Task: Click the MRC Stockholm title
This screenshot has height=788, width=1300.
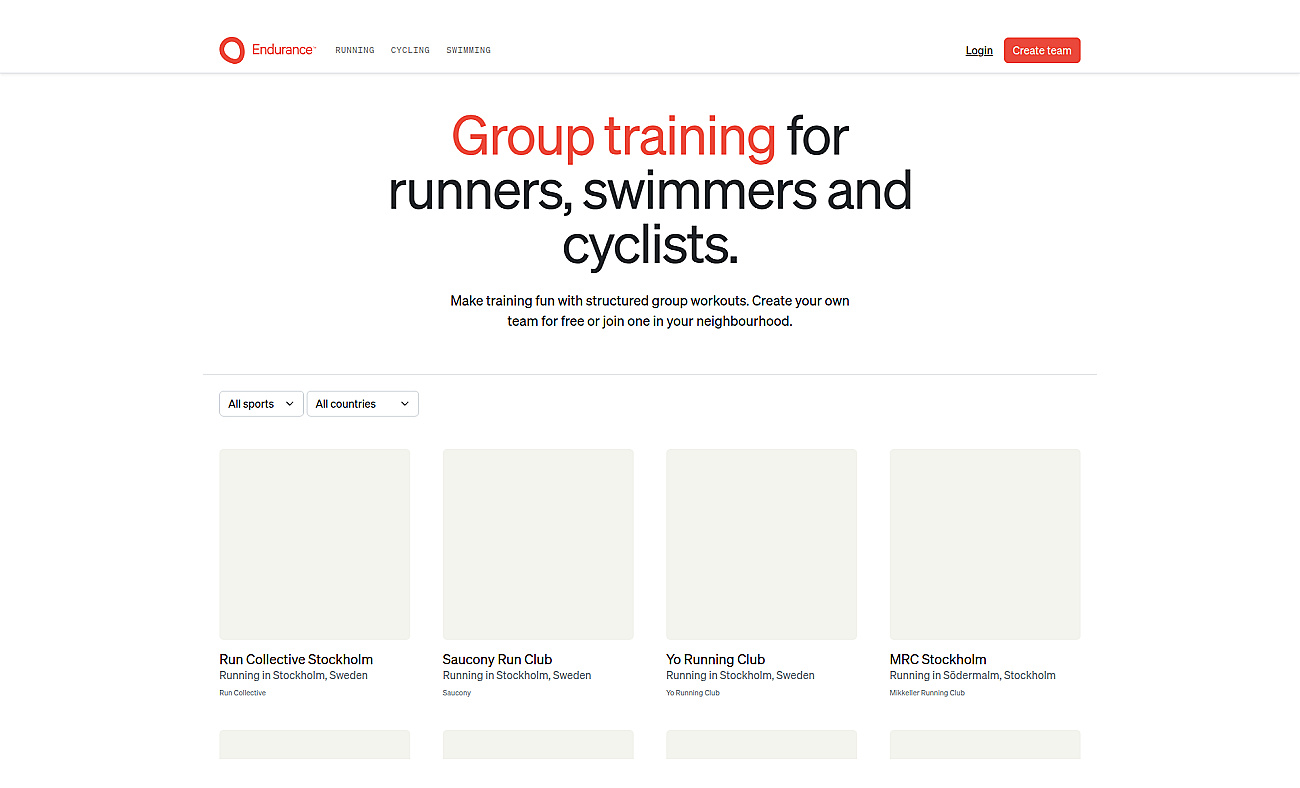Action: (x=938, y=659)
